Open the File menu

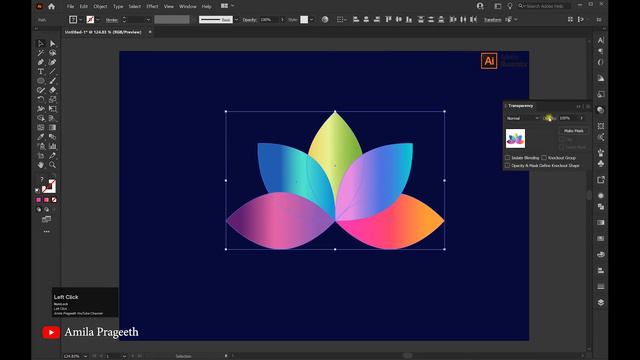pyautogui.click(x=71, y=7)
